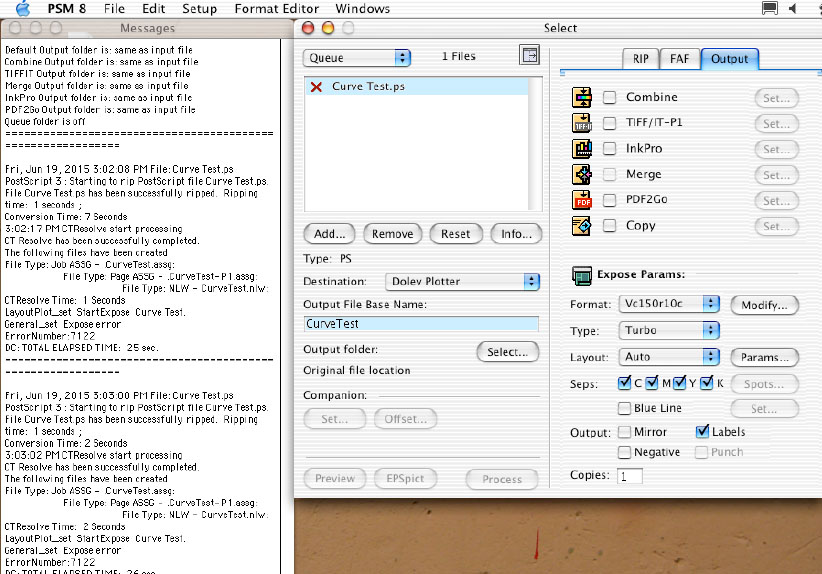The height and width of the screenshot is (574, 822).
Task: Click the volume speaker icon
Action: [793, 8]
